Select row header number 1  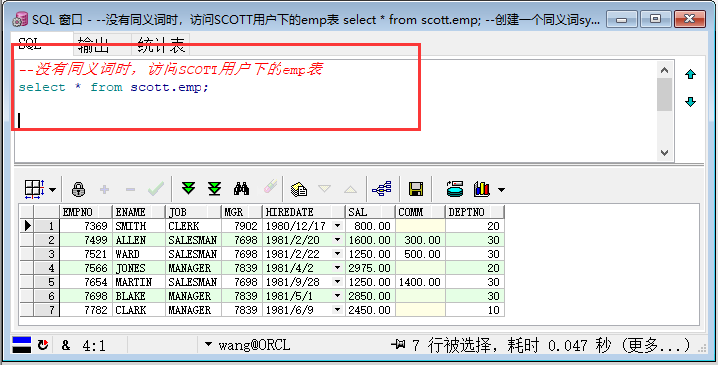pyautogui.click(x=47, y=226)
